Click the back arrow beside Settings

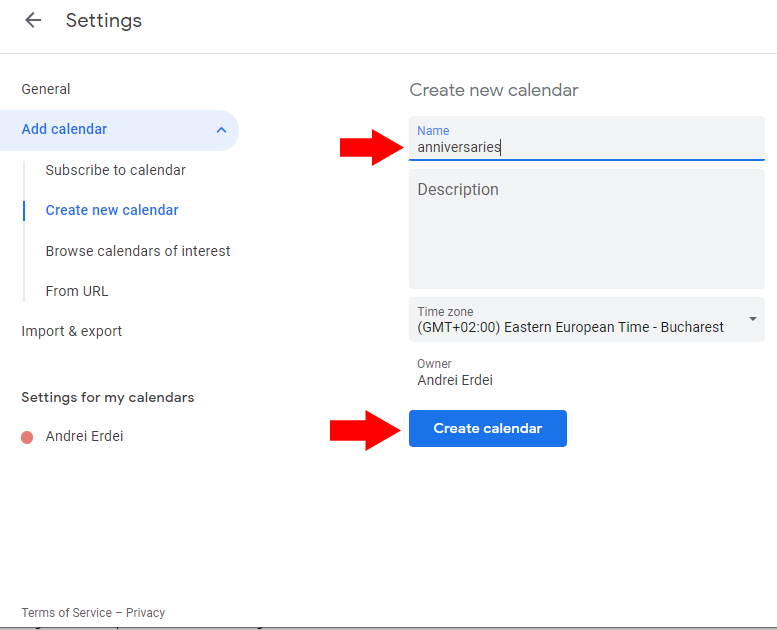33,21
